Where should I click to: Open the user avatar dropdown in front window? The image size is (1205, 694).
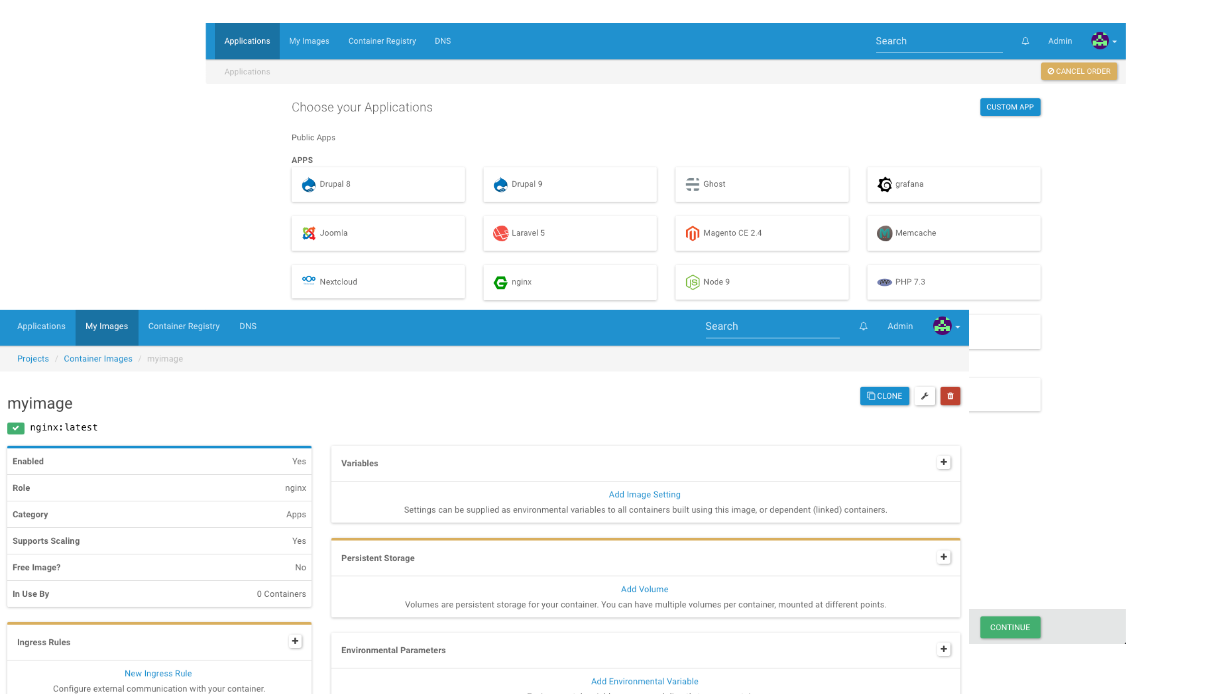[945, 327]
